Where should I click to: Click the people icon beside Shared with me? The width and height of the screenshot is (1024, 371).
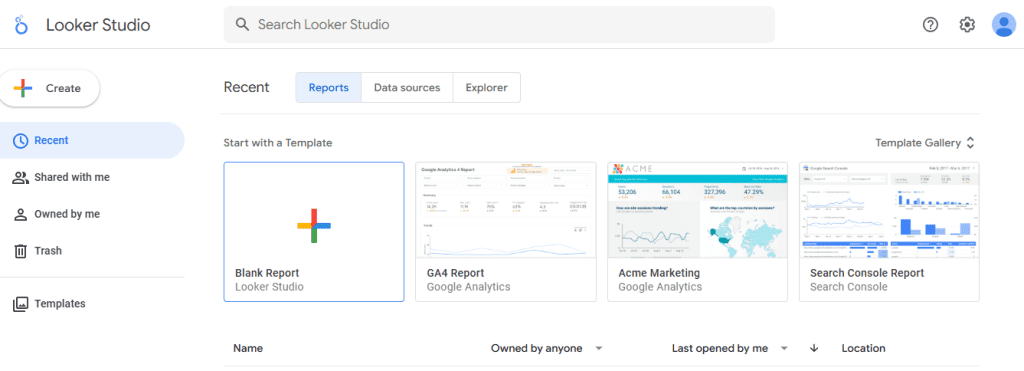click(21, 177)
